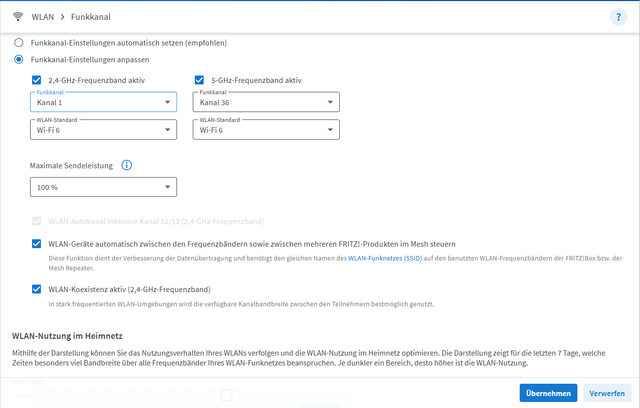Viewport: 640px width, 408px height.
Task: Click the Übernehmen button
Action: click(548, 393)
